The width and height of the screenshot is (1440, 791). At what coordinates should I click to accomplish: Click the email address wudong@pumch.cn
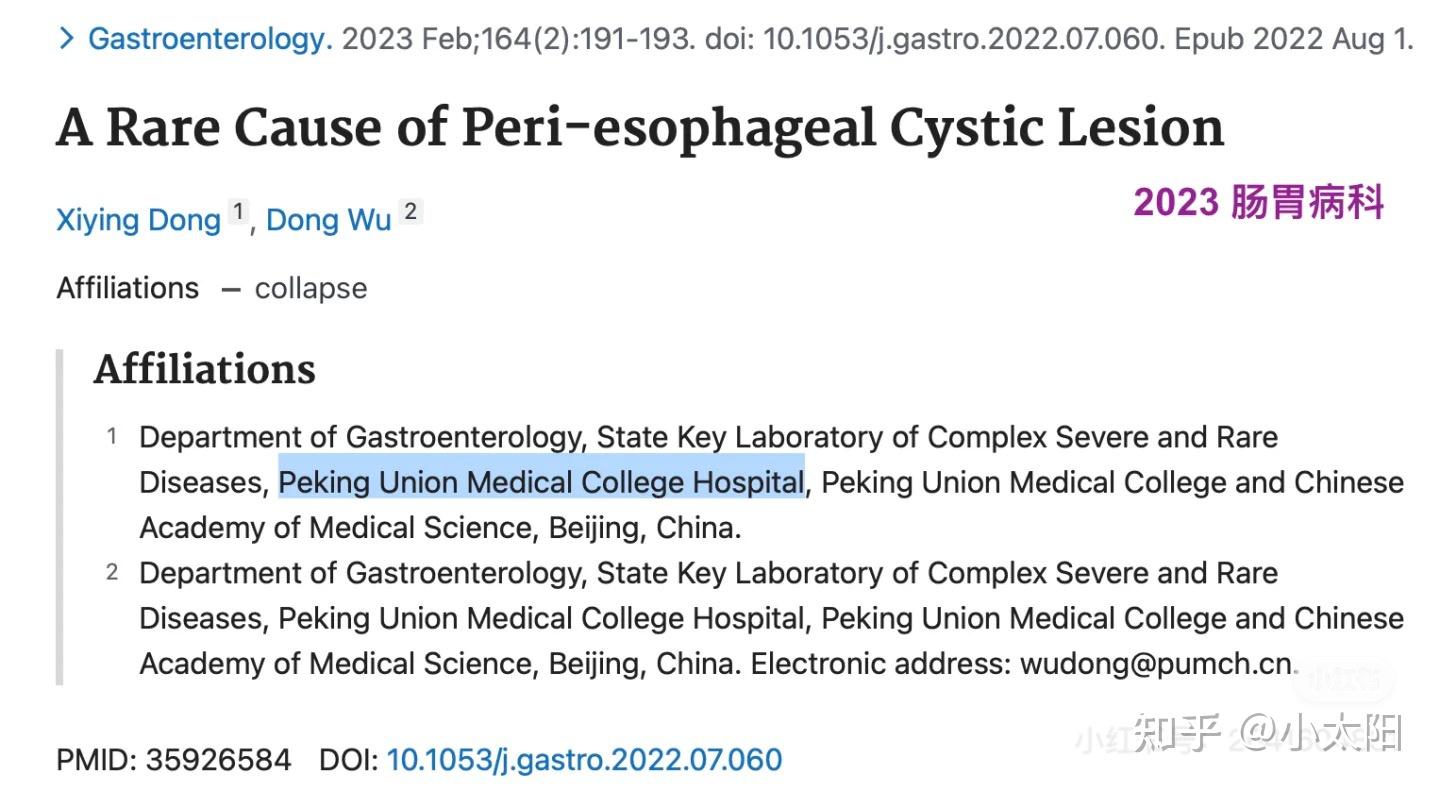[x=1155, y=664]
